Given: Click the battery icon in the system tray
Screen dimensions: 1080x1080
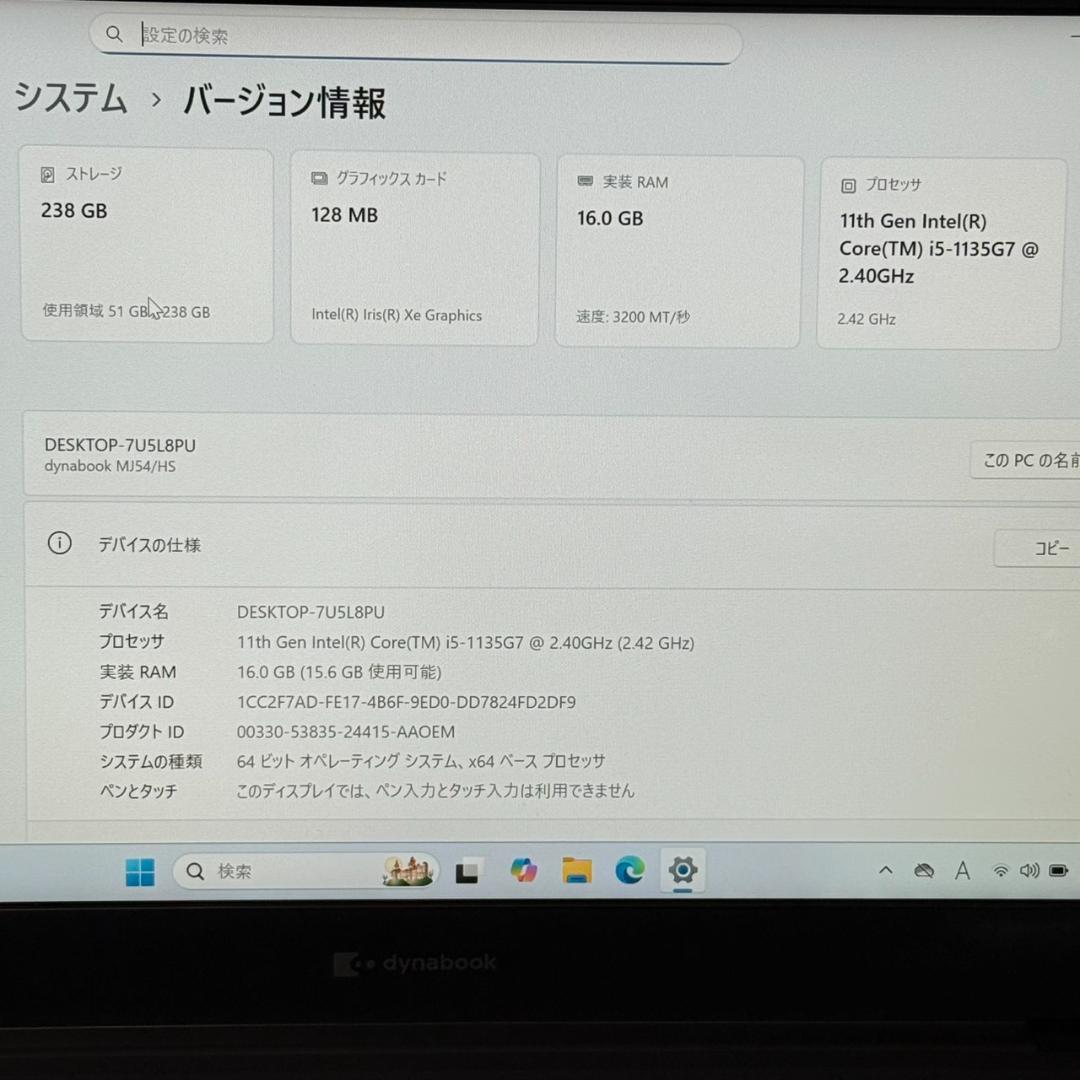Looking at the screenshot, I should tap(1057, 871).
